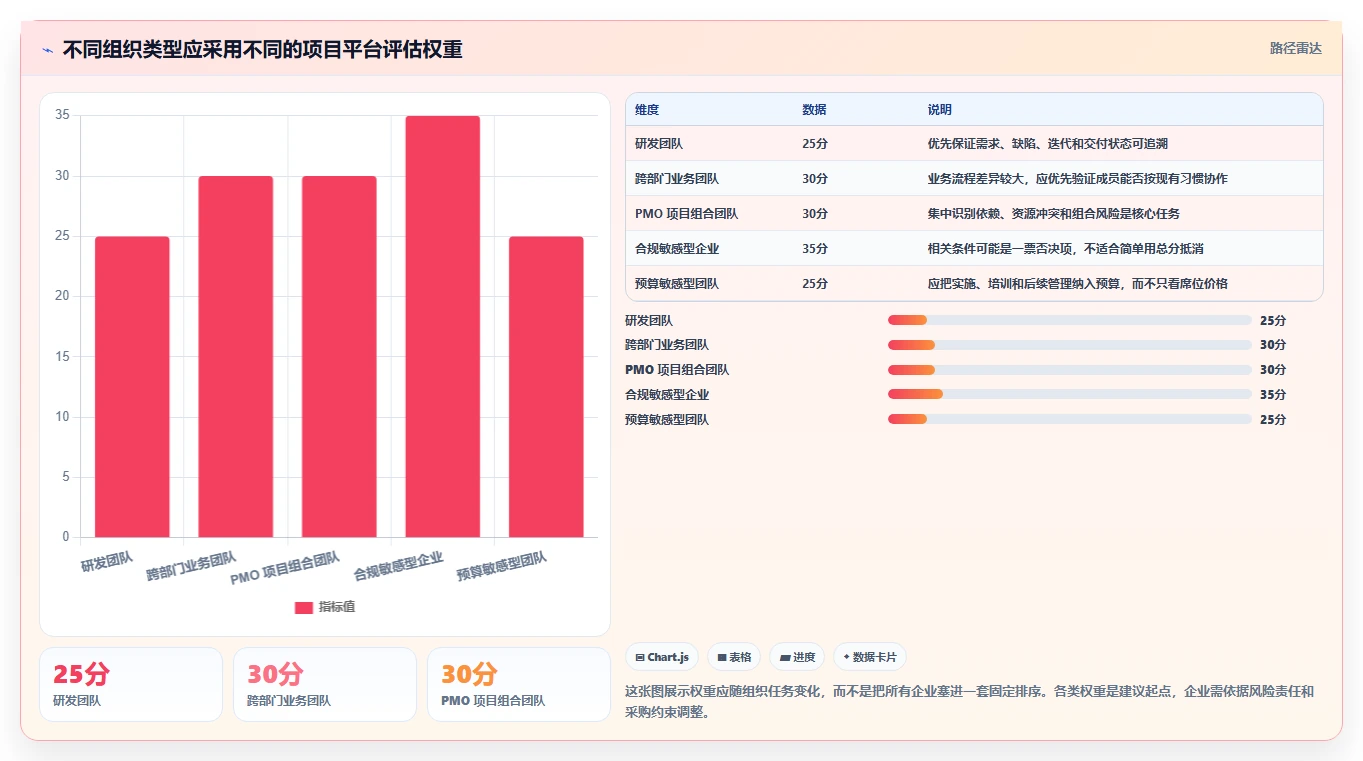Screen dimensions: 1363x761
Task: Select the 进度 tag chip
Action: click(797, 657)
